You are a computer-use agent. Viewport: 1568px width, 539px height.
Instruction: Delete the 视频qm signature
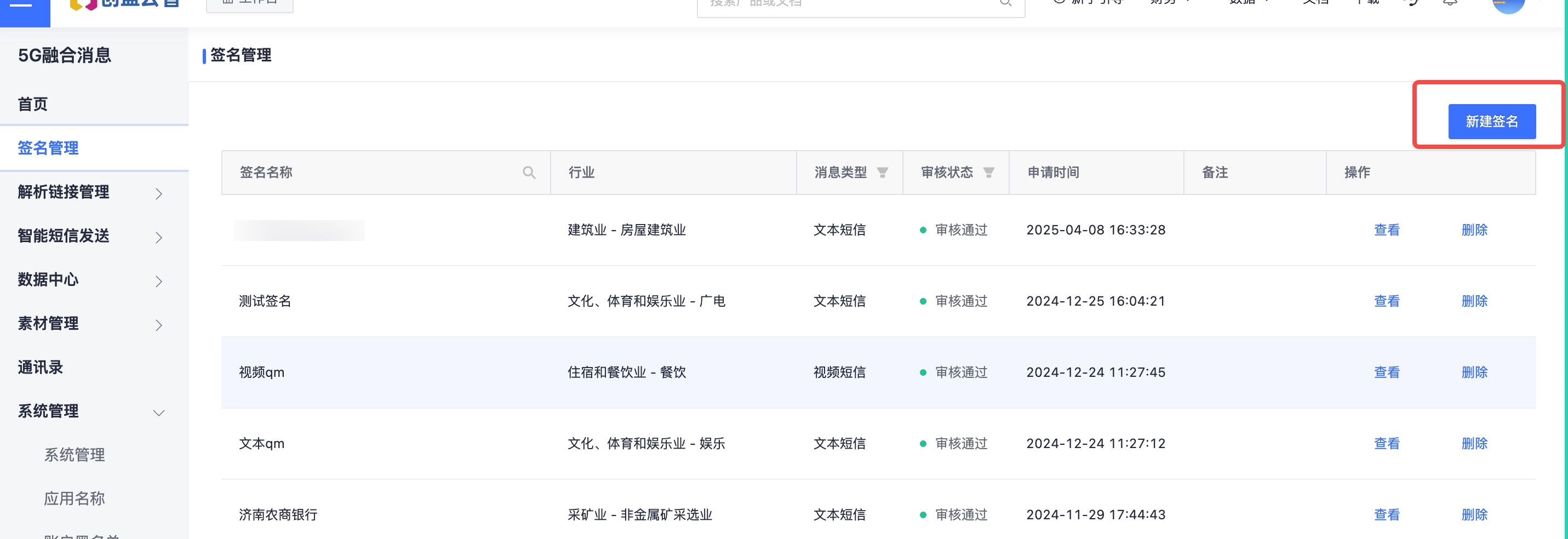pos(1474,372)
